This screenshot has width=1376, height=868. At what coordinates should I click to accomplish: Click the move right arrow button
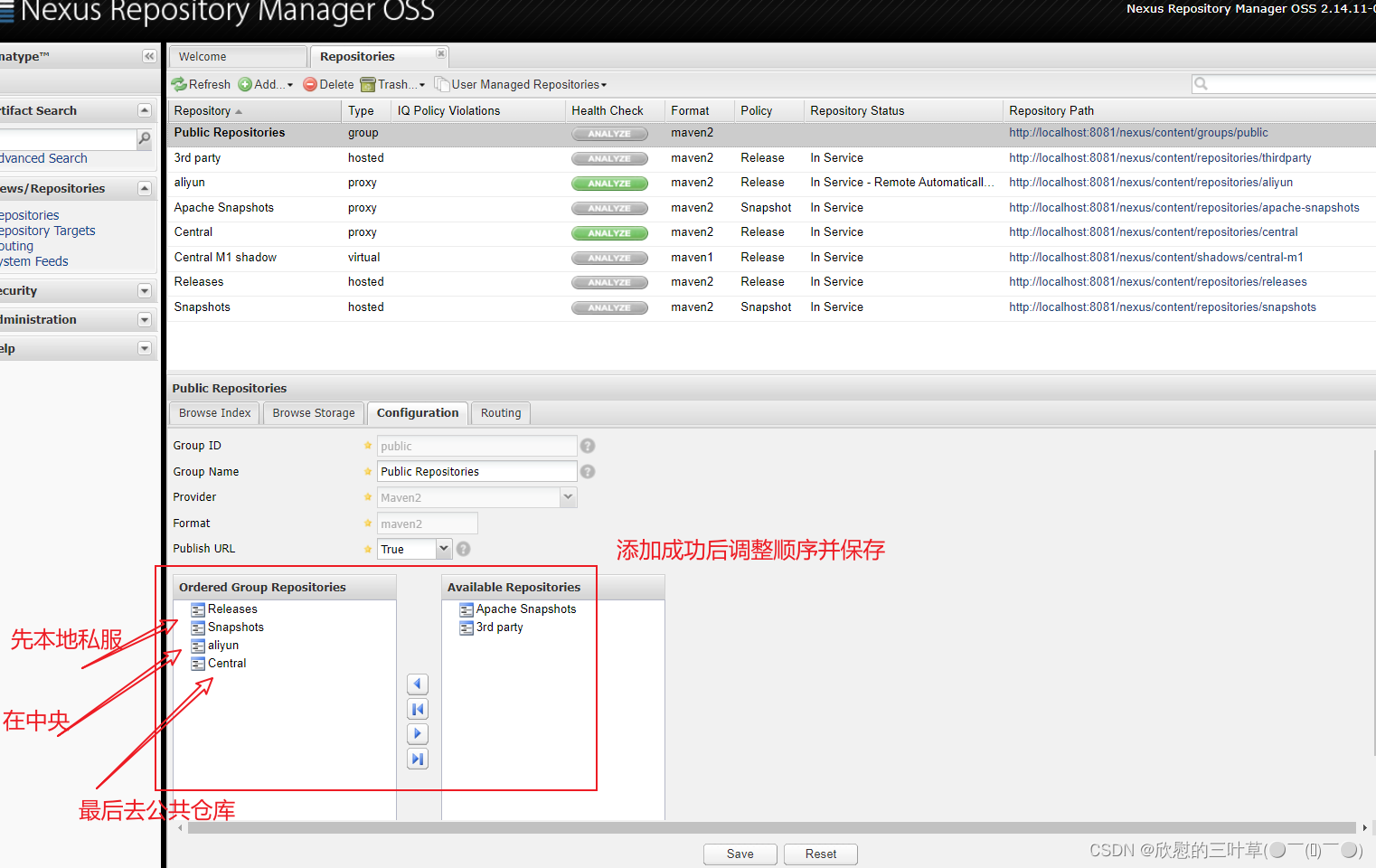click(x=418, y=733)
